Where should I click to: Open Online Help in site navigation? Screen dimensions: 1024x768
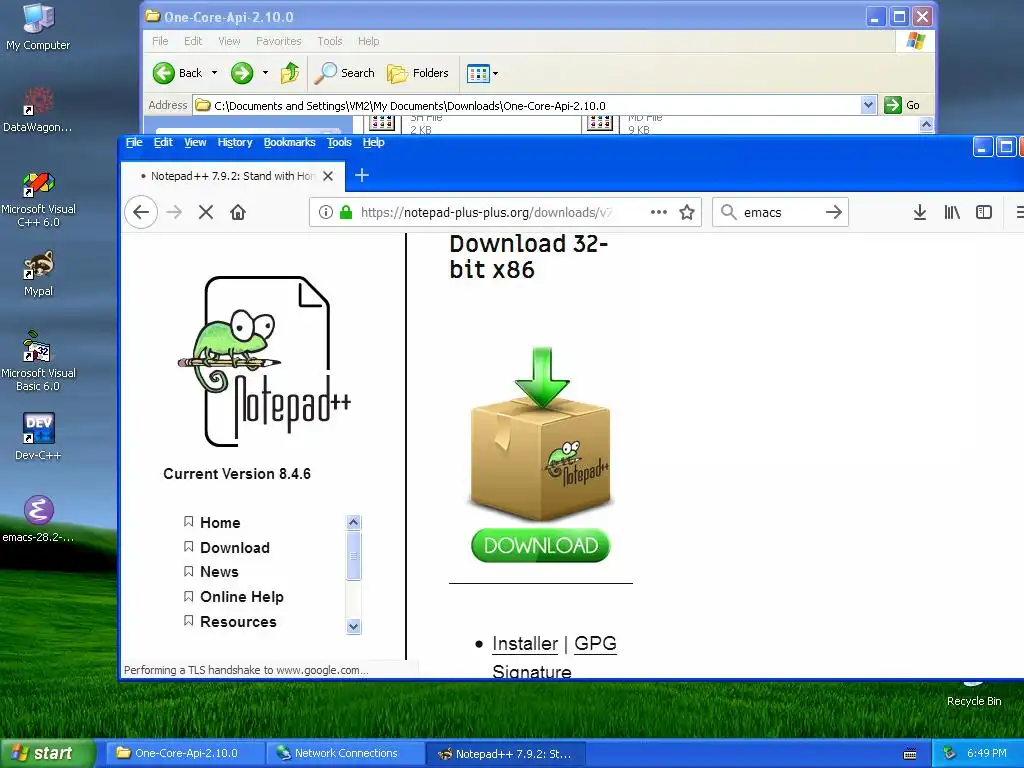242,596
